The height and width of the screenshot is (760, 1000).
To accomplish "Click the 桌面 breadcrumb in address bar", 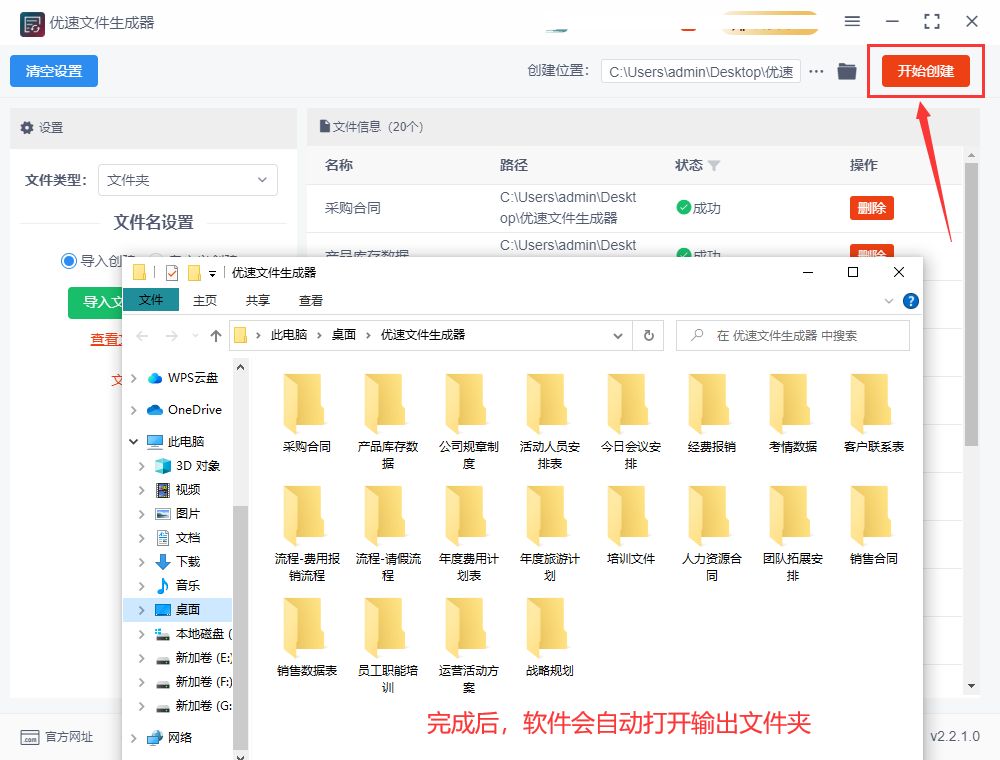I will point(344,335).
